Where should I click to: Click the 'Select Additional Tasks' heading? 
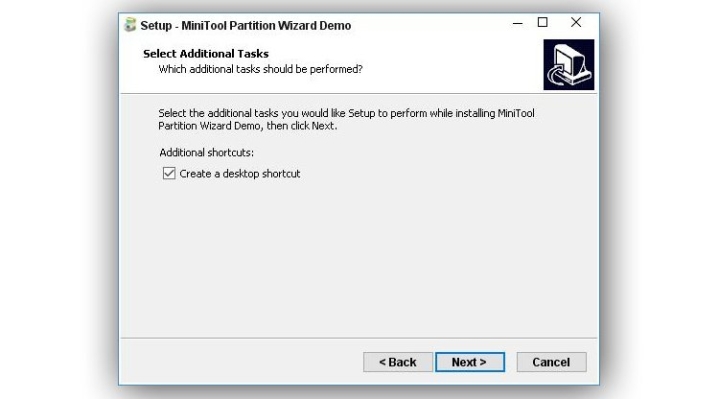[x=206, y=54]
